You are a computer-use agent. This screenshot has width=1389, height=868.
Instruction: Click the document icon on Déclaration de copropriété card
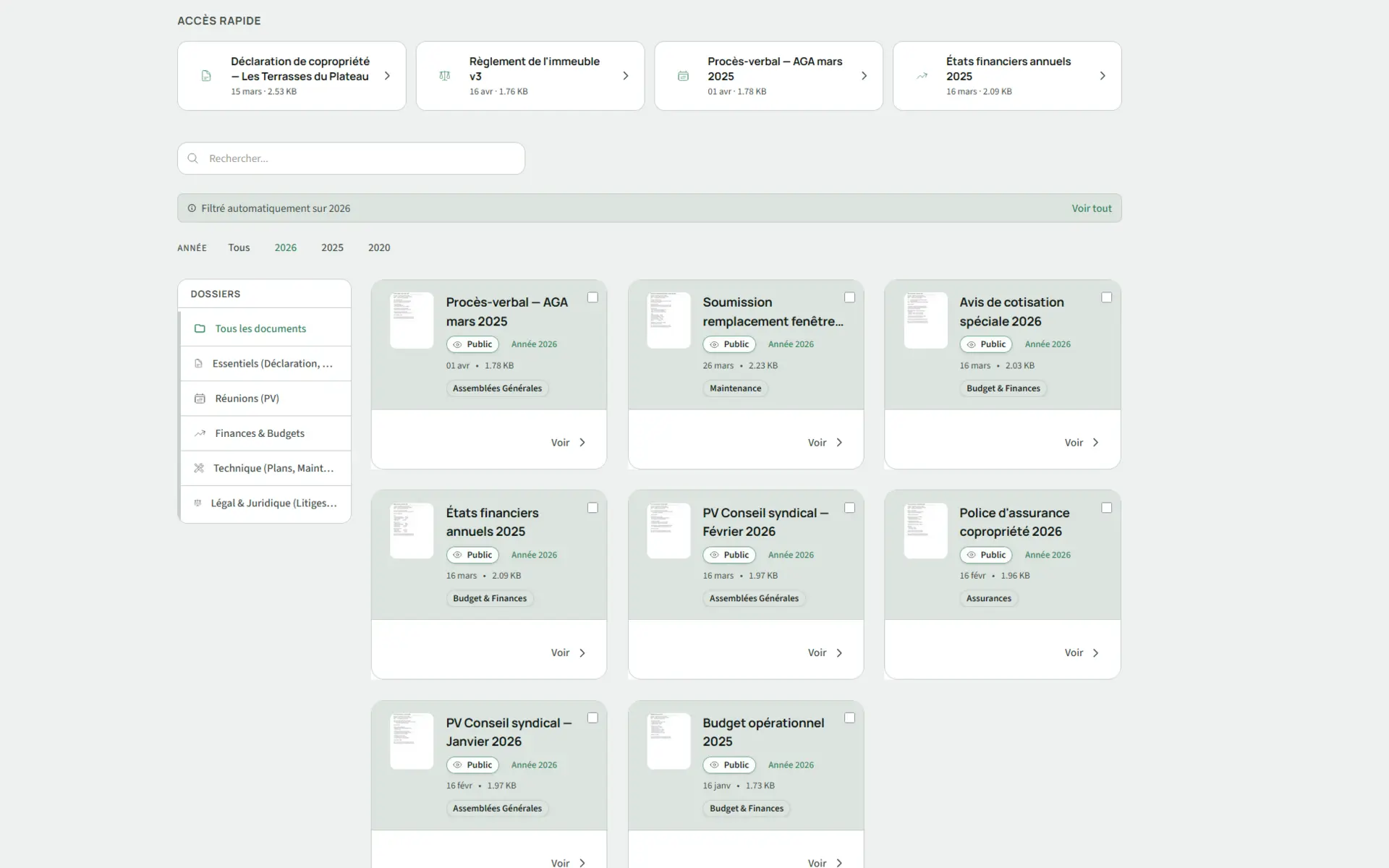(x=206, y=75)
